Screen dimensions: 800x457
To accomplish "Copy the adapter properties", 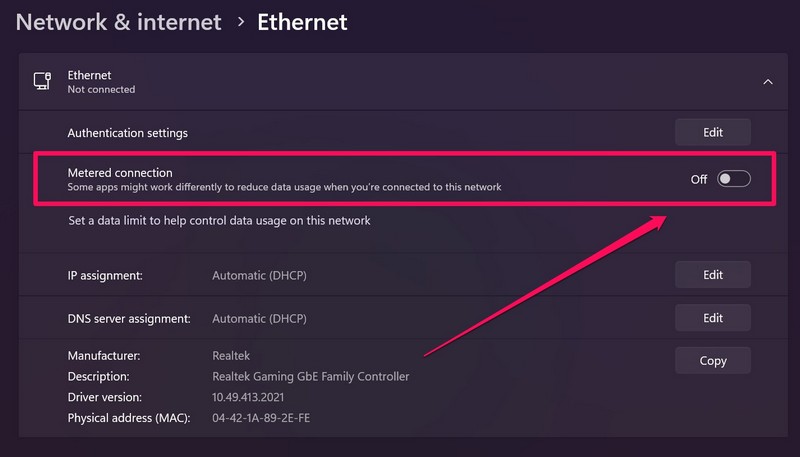I will click(x=712, y=361).
